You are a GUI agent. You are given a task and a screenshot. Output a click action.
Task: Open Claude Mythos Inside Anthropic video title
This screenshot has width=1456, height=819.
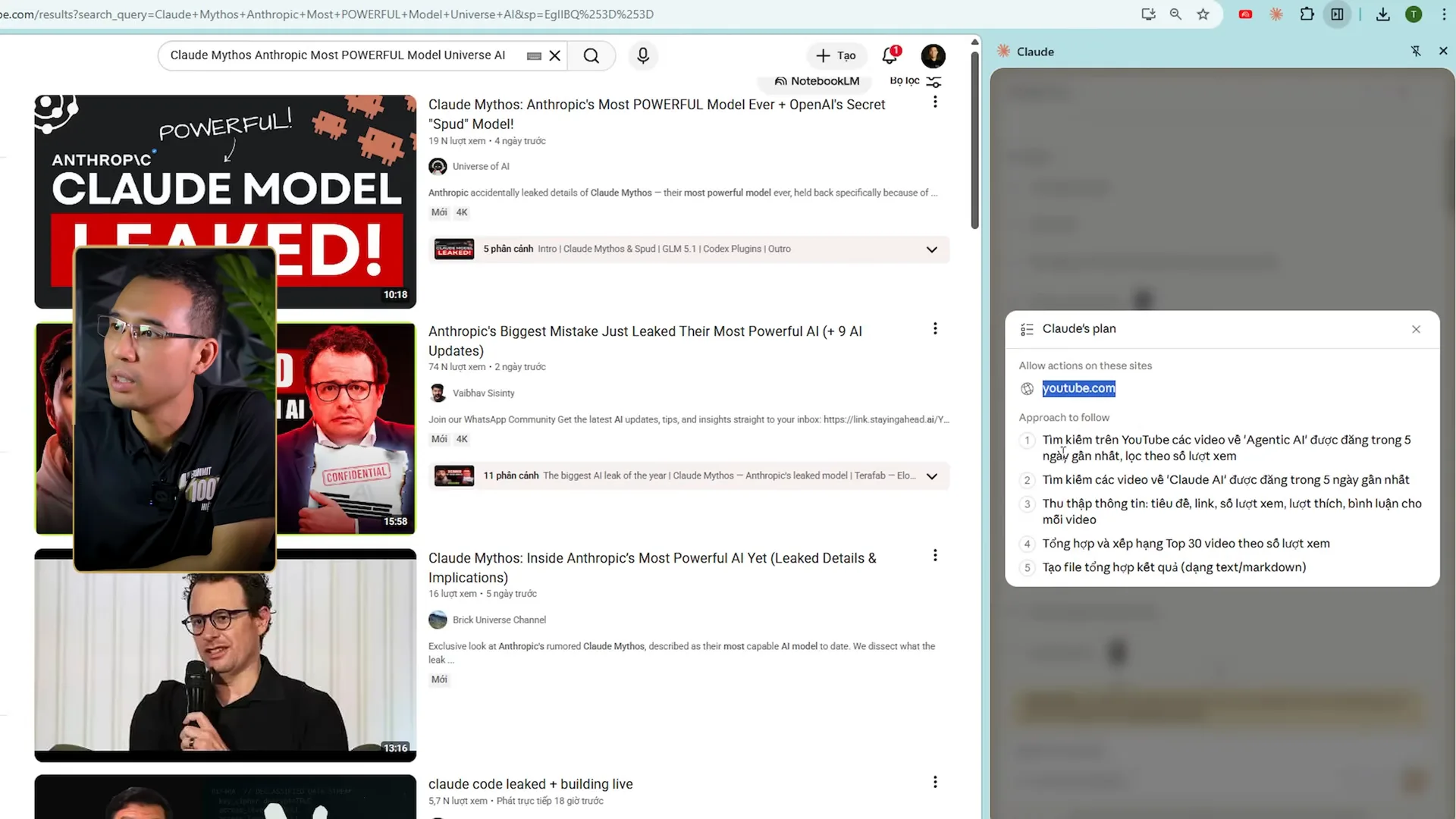[652, 567]
